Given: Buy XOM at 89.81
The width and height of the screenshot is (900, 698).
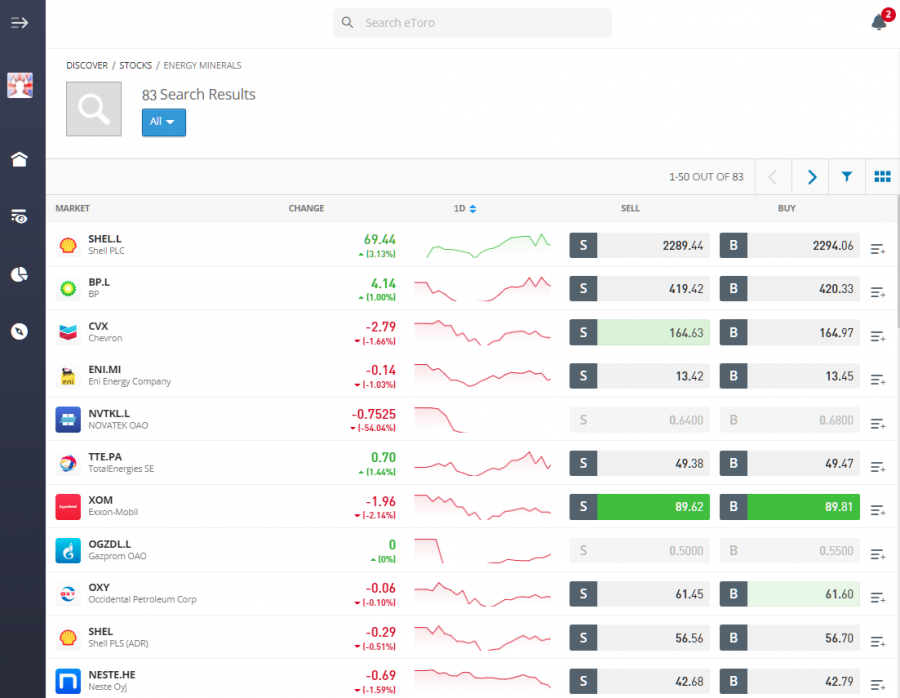Looking at the screenshot, I should 789,507.
